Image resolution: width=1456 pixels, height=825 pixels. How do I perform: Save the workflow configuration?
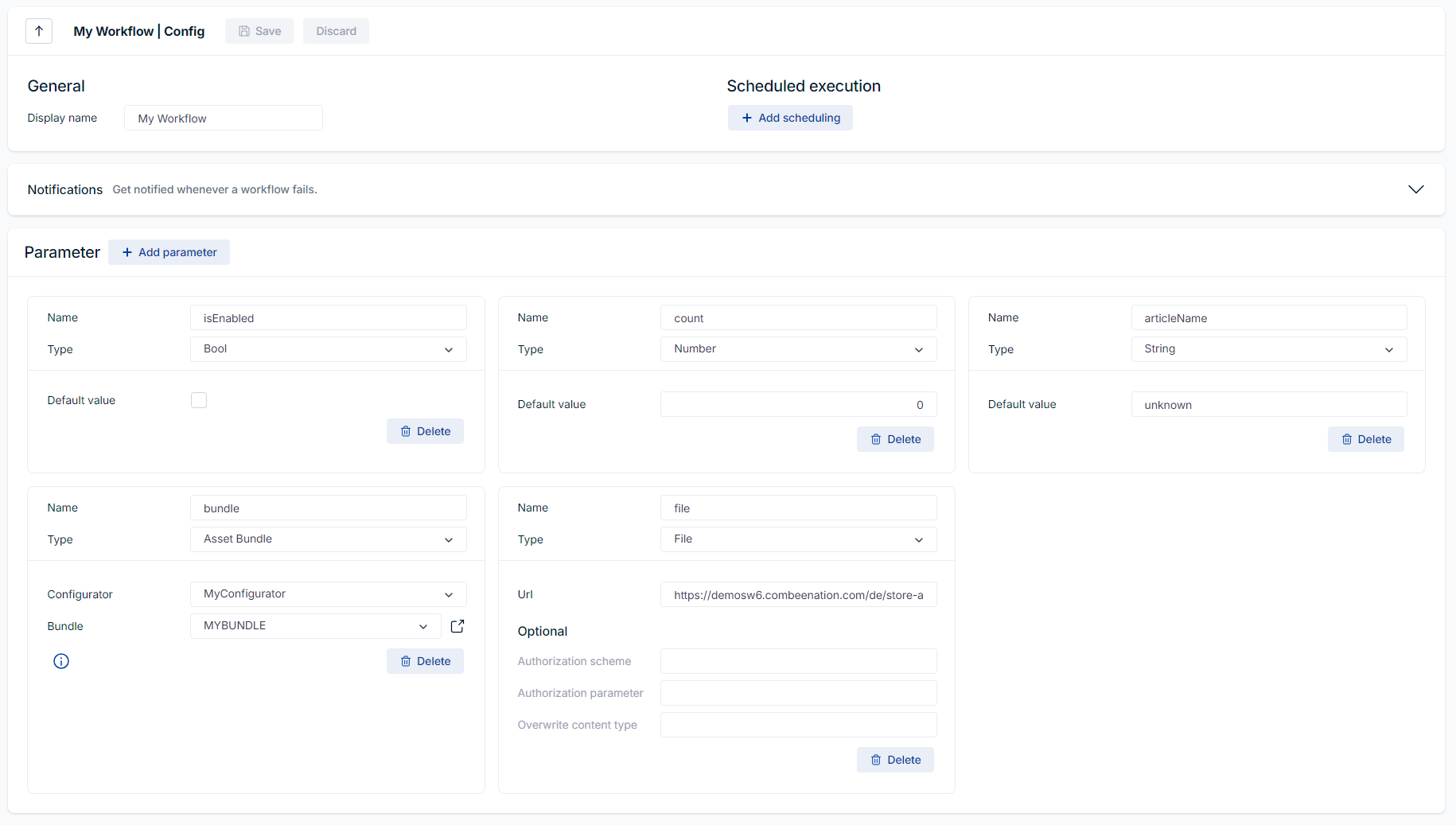[x=259, y=31]
